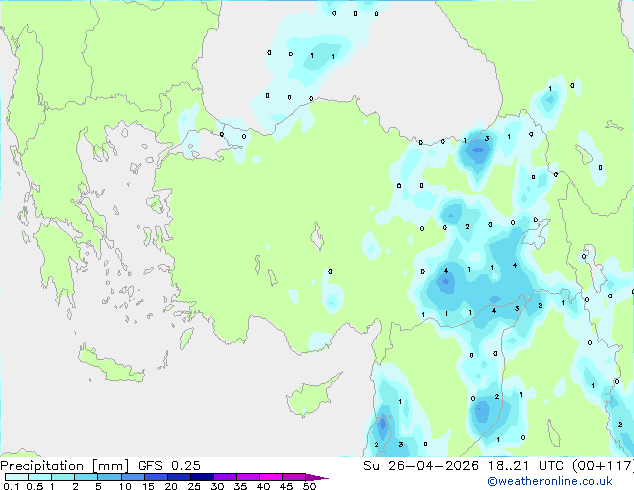634x490 pixels.
Task: Click the 10–15 mm legend color swatch
Action: coord(132,477)
